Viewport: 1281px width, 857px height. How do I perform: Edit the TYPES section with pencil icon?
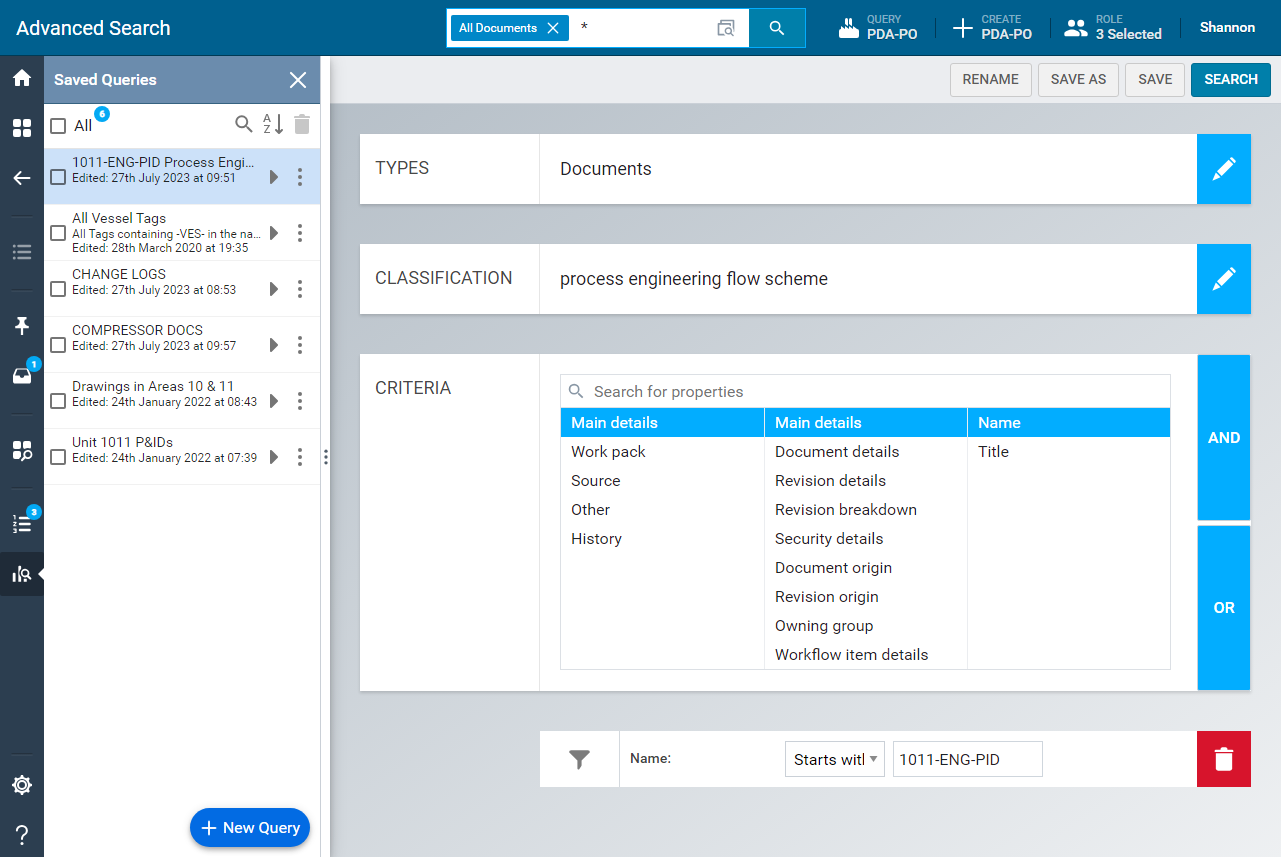click(1224, 169)
